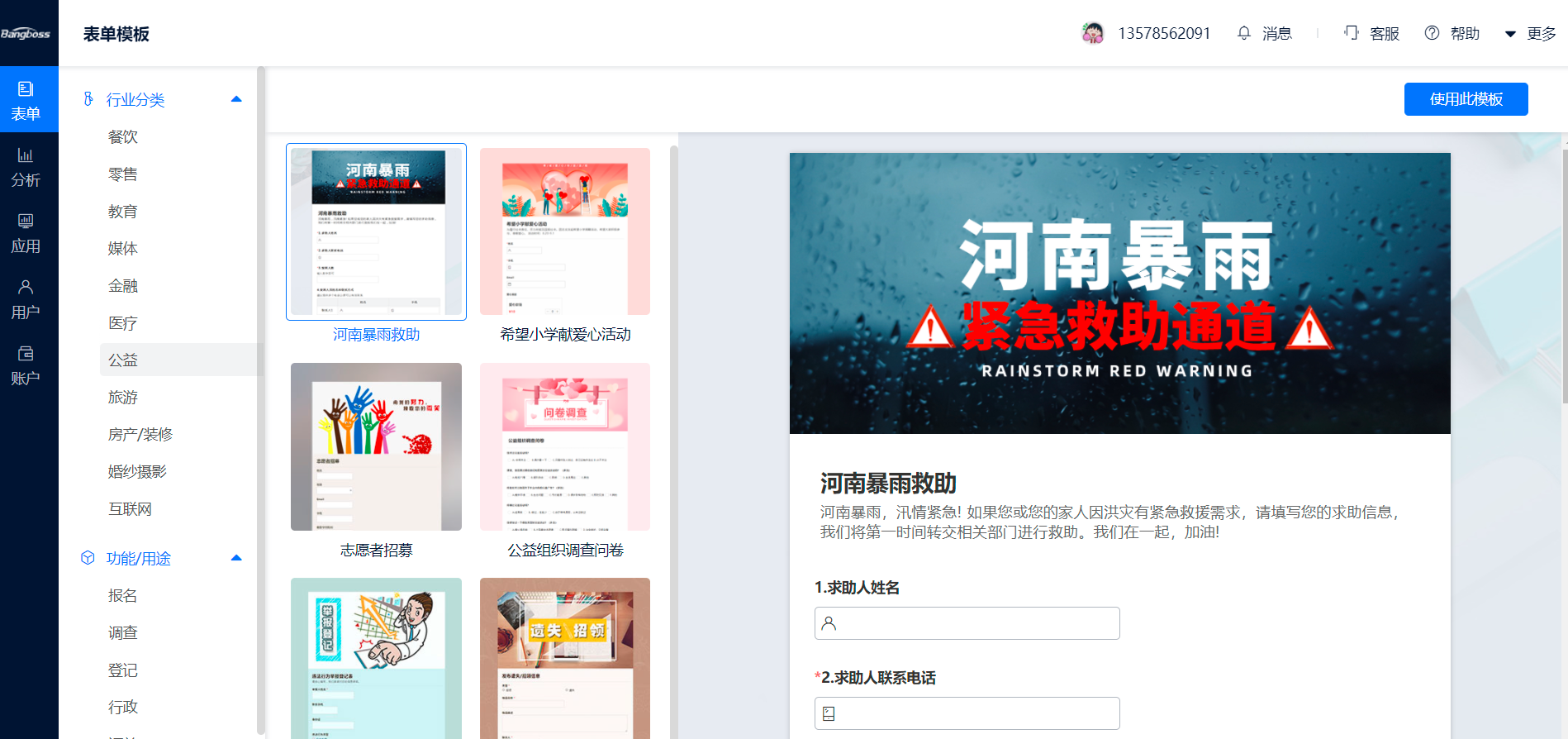Screen dimensions: 1568x739
Task: Select the 教育 industry category
Action: (123, 212)
